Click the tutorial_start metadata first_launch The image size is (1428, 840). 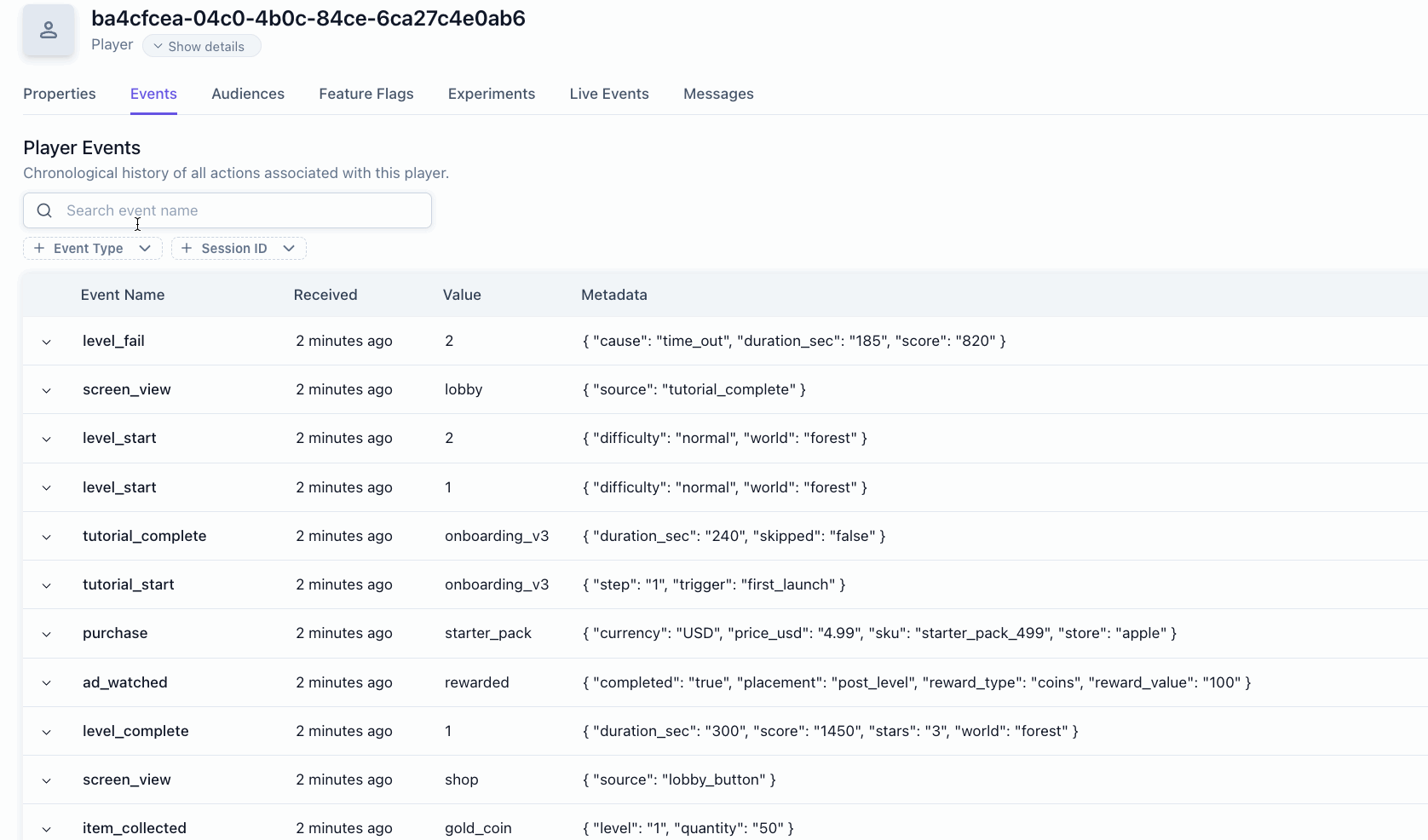(714, 584)
